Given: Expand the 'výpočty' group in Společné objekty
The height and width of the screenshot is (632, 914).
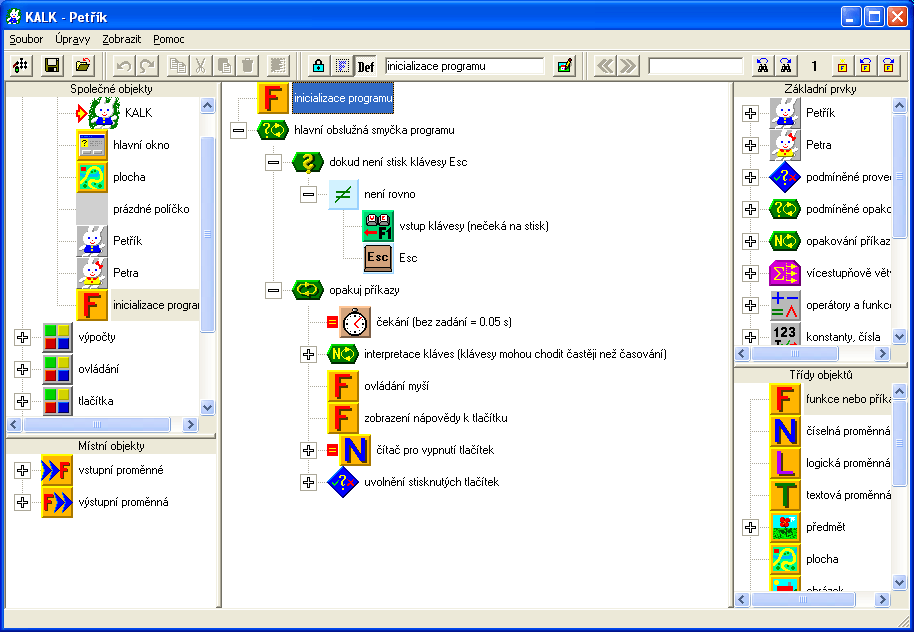Looking at the screenshot, I should pos(23,338).
